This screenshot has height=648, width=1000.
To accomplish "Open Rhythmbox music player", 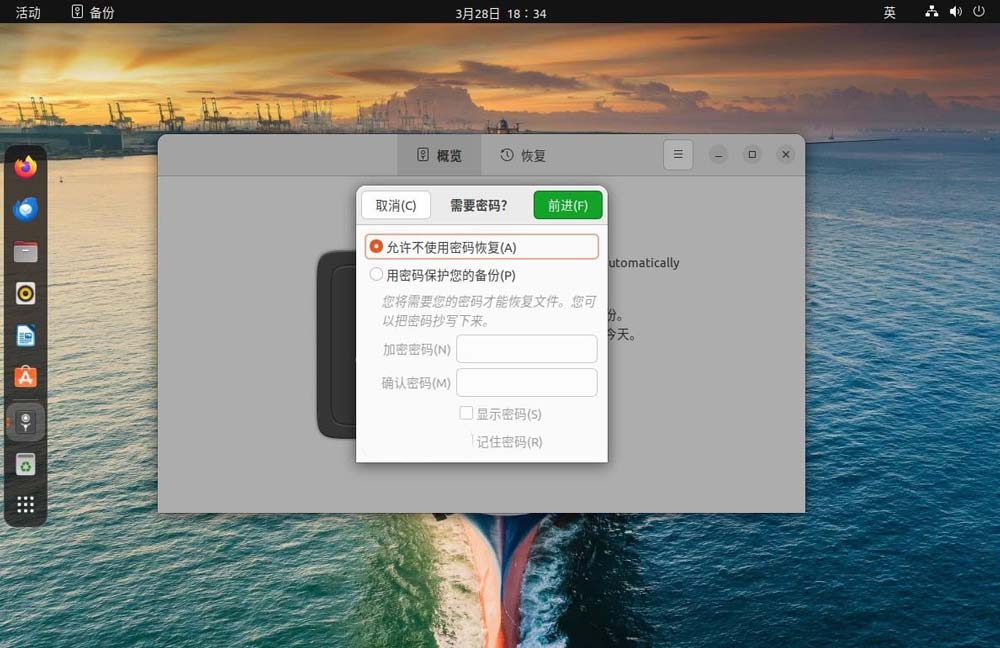I will coord(26,293).
